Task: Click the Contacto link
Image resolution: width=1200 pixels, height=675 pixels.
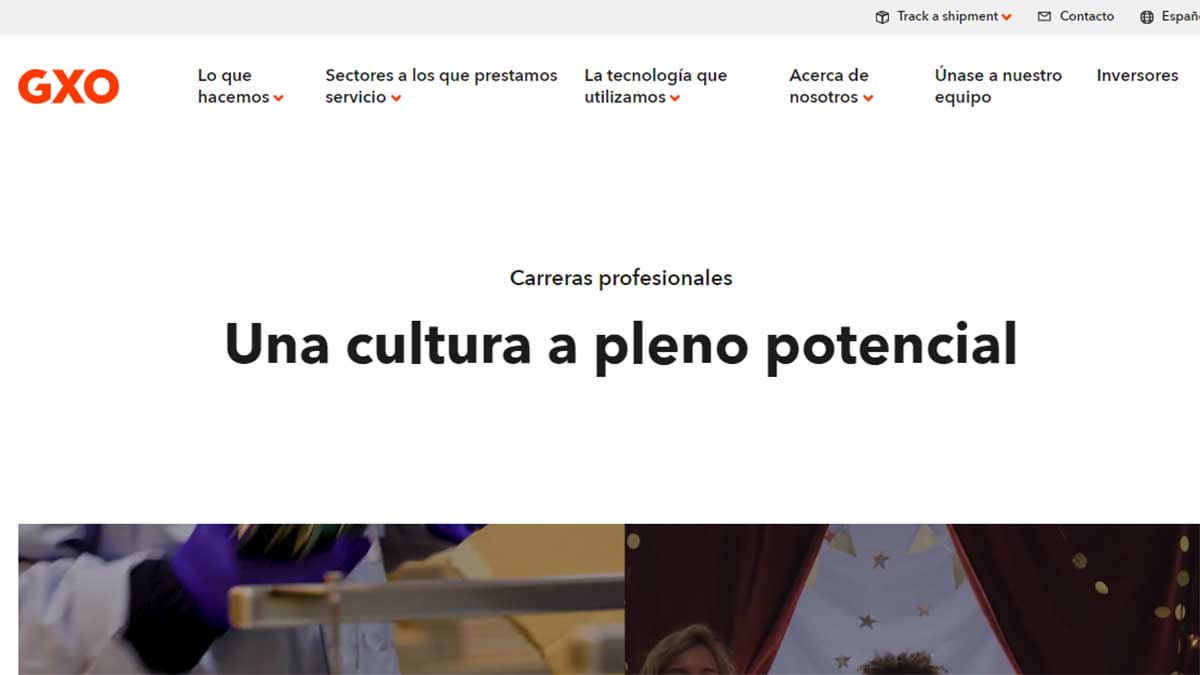Action: (1086, 16)
